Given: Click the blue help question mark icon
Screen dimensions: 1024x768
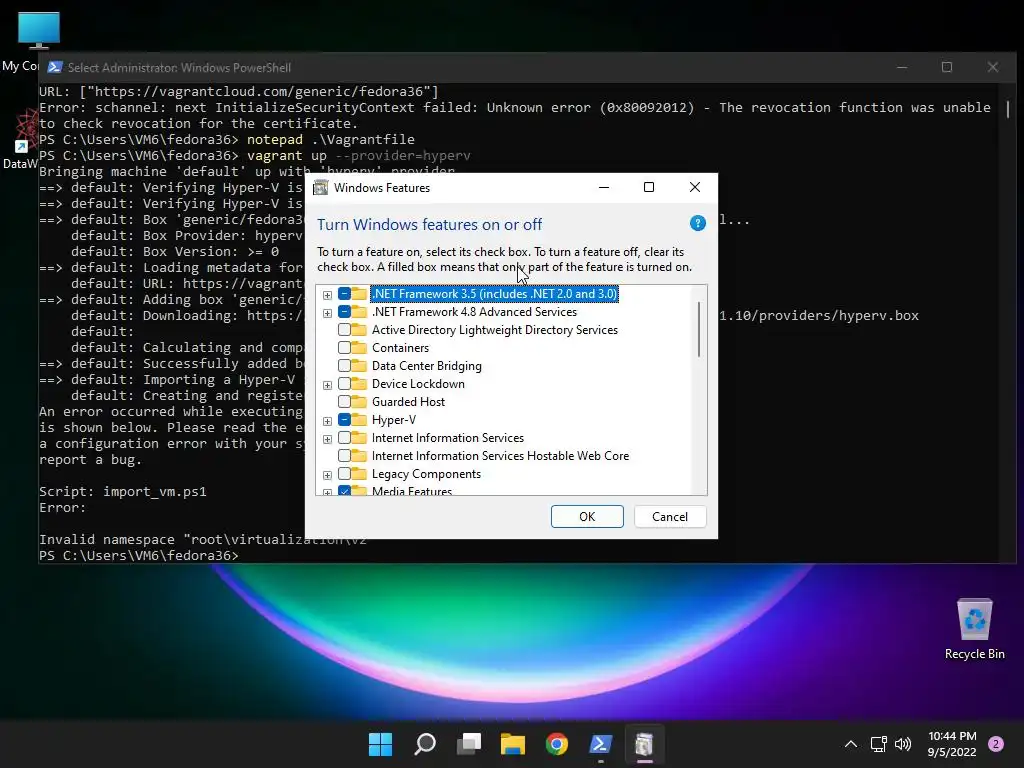Looking at the screenshot, I should point(697,224).
